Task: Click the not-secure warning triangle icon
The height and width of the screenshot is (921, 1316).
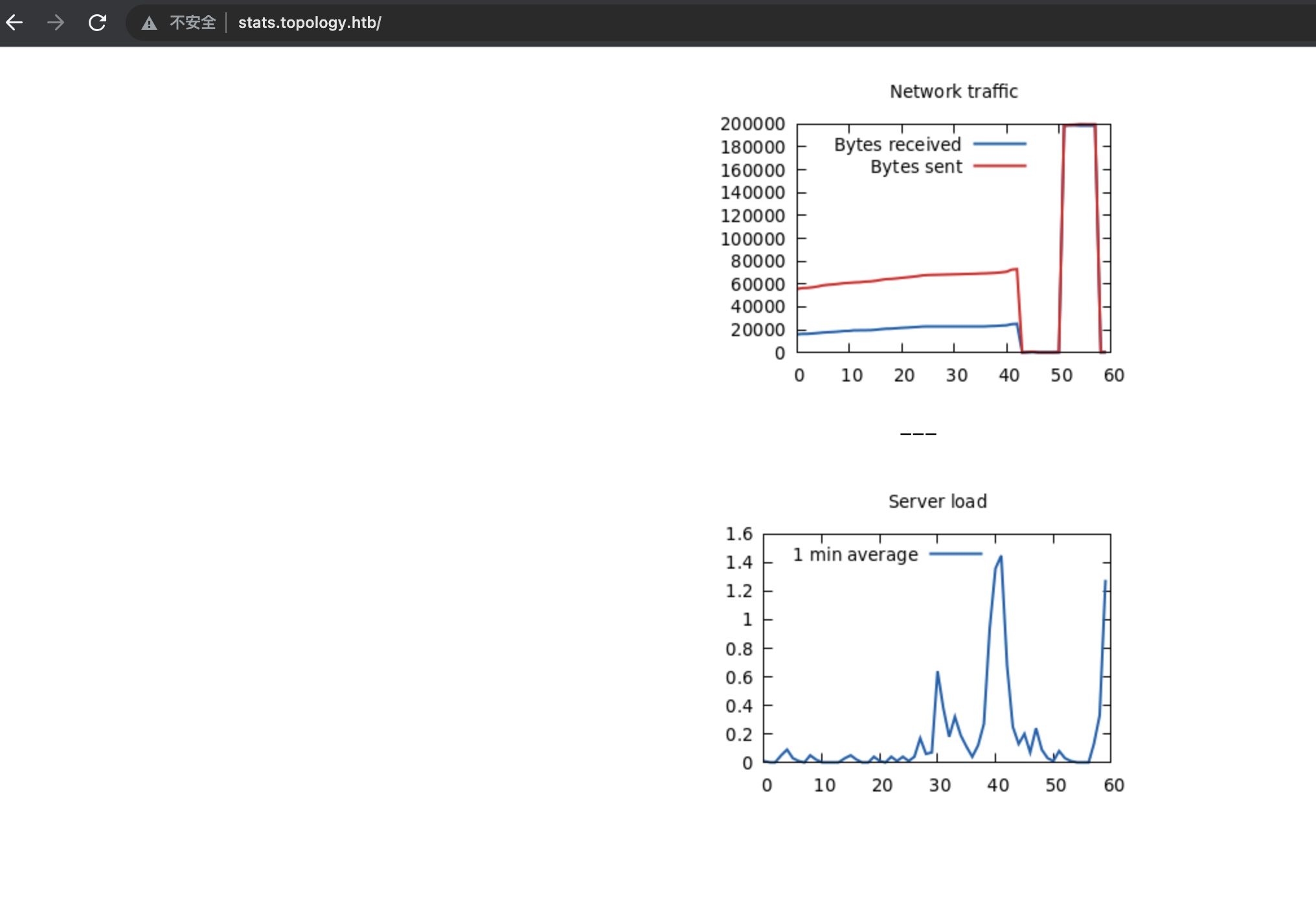Action: pyautogui.click(x=149, y=23)
